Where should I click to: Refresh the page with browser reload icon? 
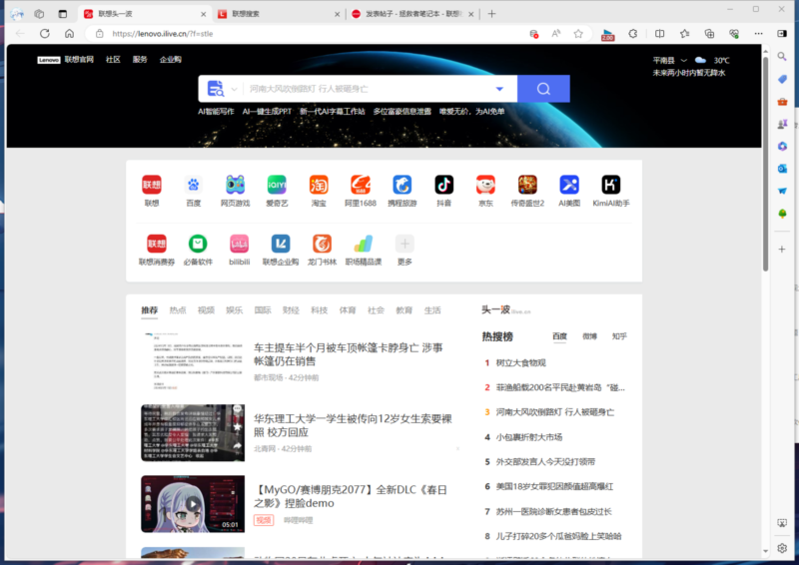(45, 33)
